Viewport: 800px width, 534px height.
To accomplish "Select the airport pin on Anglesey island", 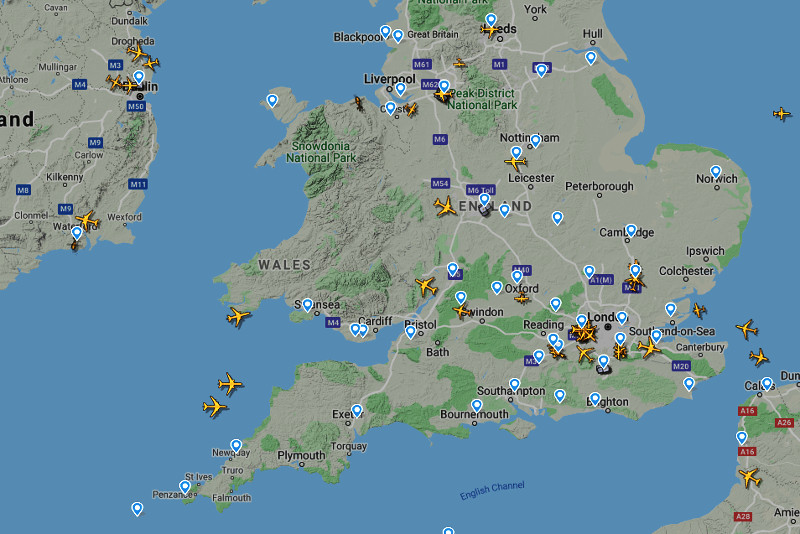I will [272, 100].
